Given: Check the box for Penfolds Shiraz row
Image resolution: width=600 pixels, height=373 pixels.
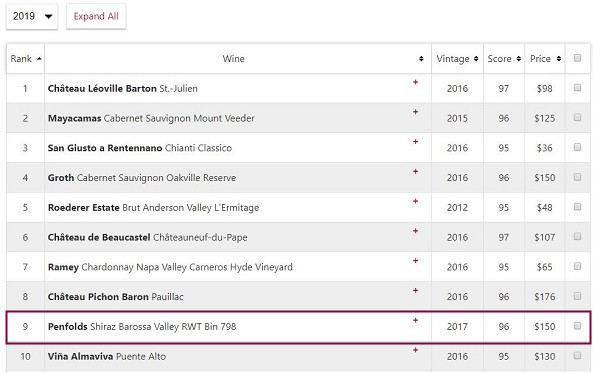Looking at the screenshot, I should (577, 326).
